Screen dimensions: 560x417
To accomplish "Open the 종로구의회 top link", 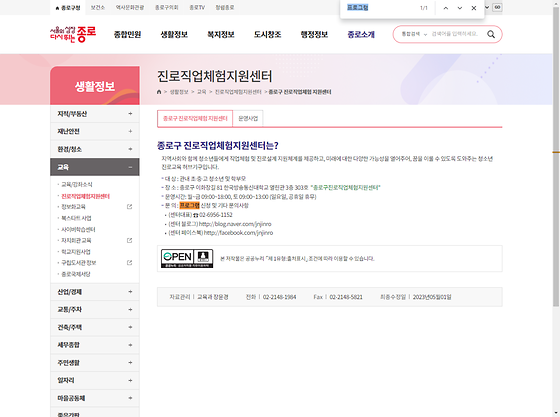I will point(166,7).
